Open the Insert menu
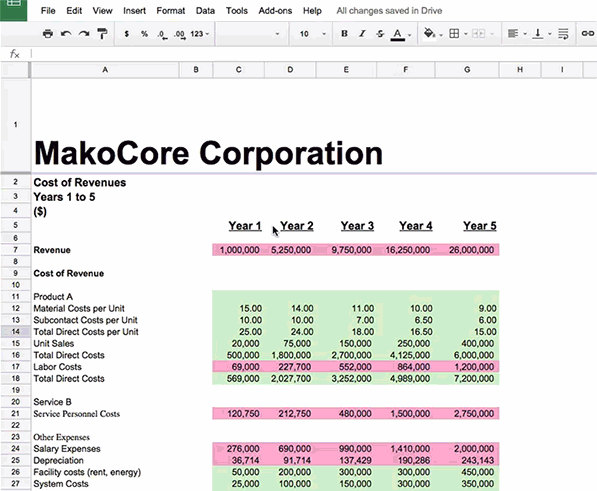Viewport: 597px width, 491px height. coord(134,11)
